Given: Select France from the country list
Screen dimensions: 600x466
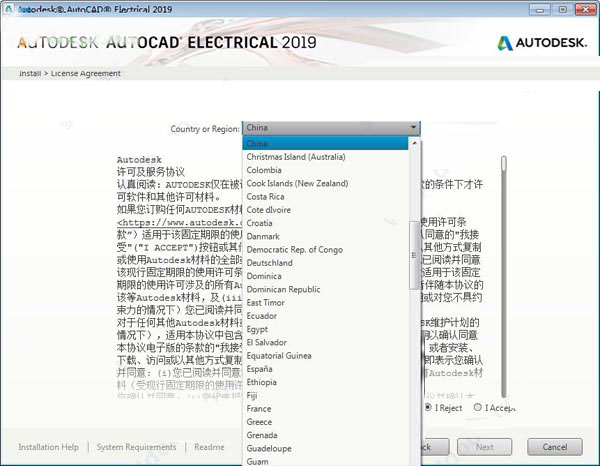Looking at the screenshot, I should [x=326, y=409].
